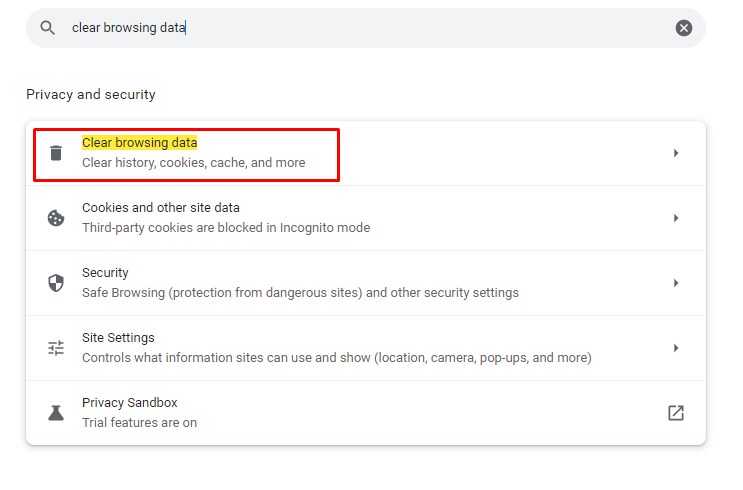Screen dimensions: 743x490
Task: Expand Cookies and other site data arrow
Action: 676,218
